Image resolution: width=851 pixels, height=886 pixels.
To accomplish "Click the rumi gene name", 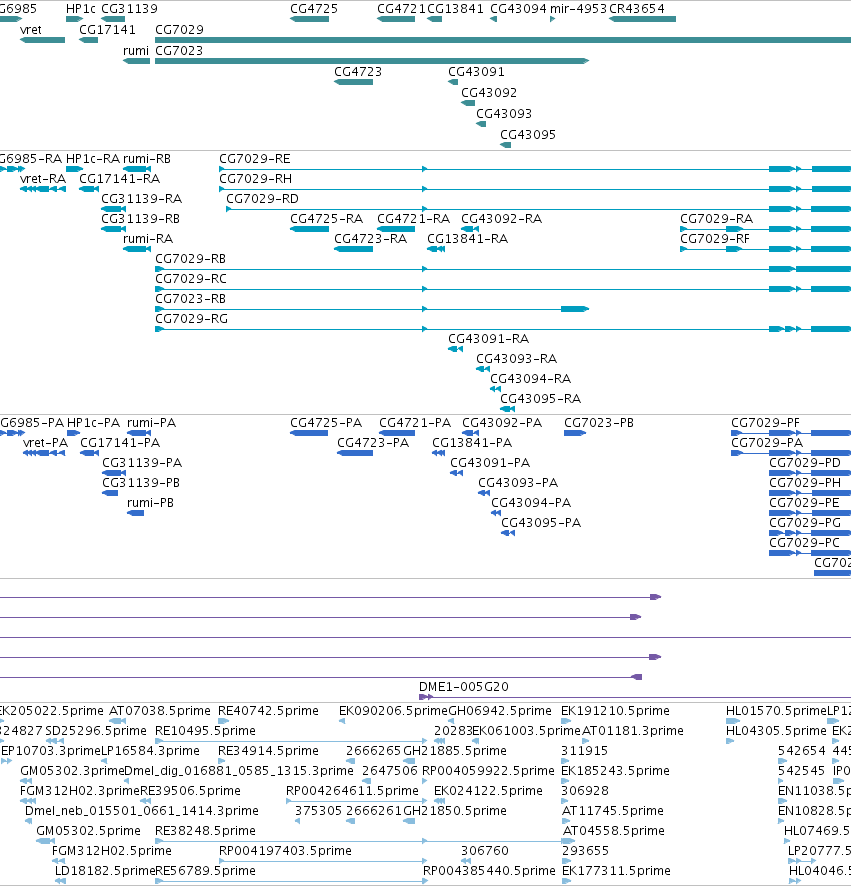I will (x=136, y=51).
